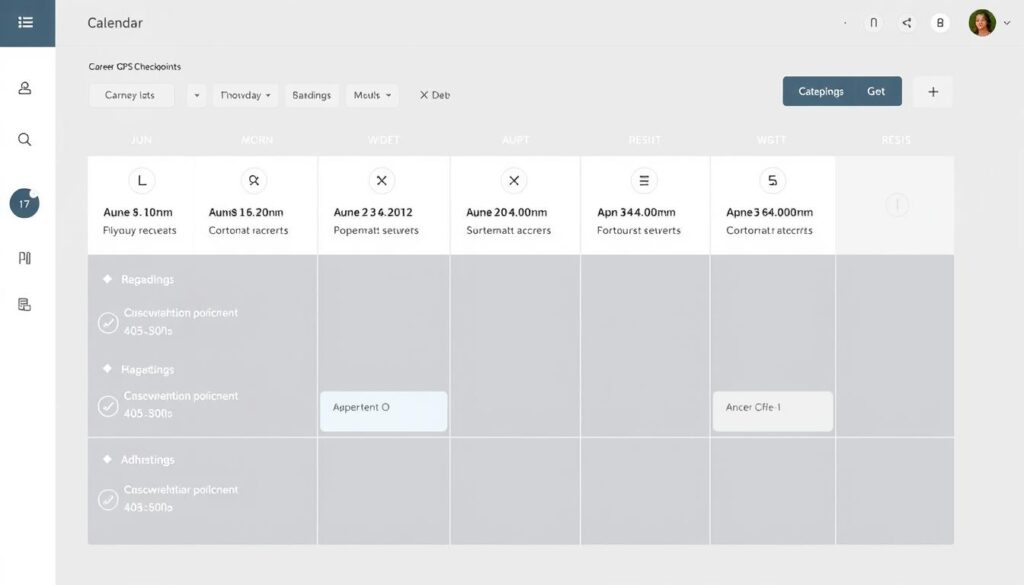Open the Thowday dropdown filter
The image size is (1024, 585).
(246, 95)
